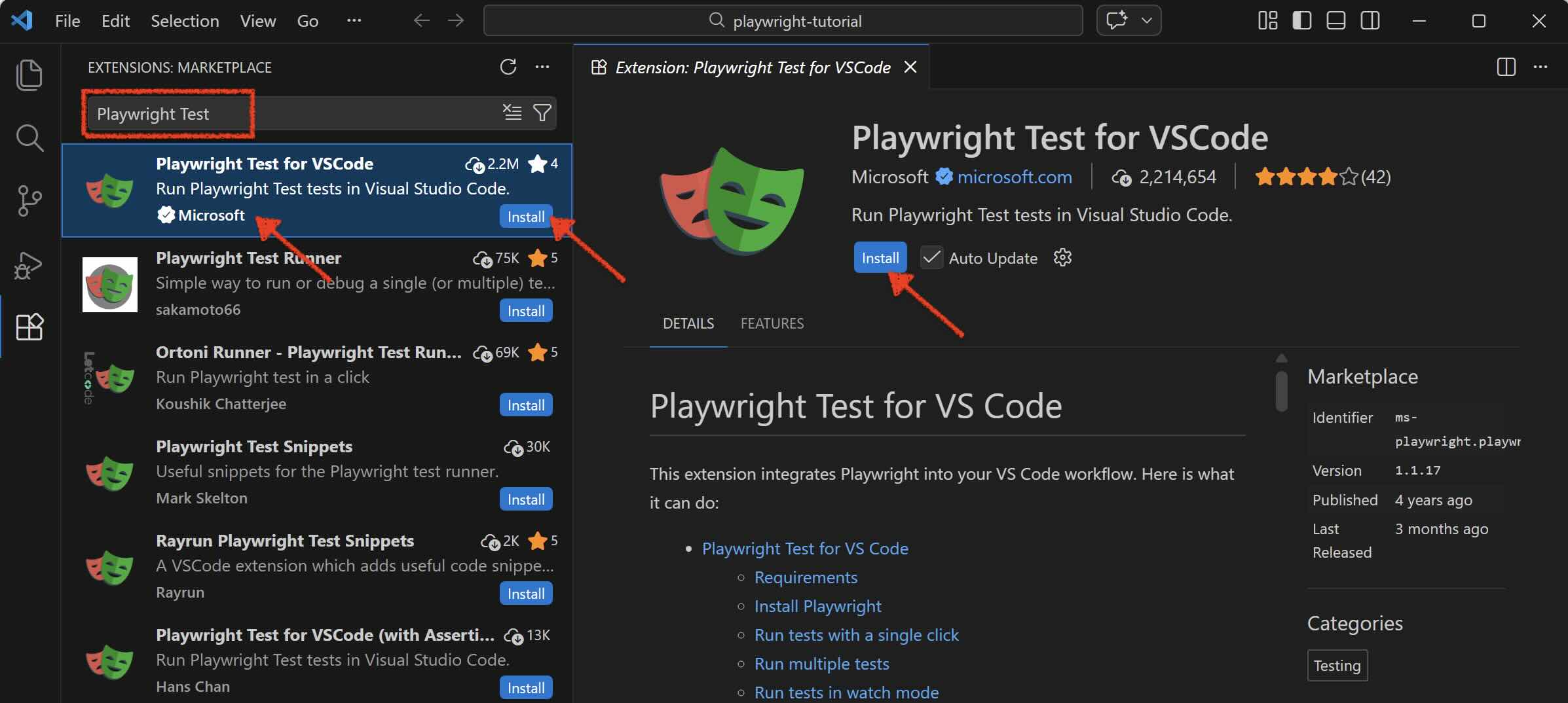Open the Run and Debug view
Viewport: 1568px width, 703px height.
coord(29,264)
